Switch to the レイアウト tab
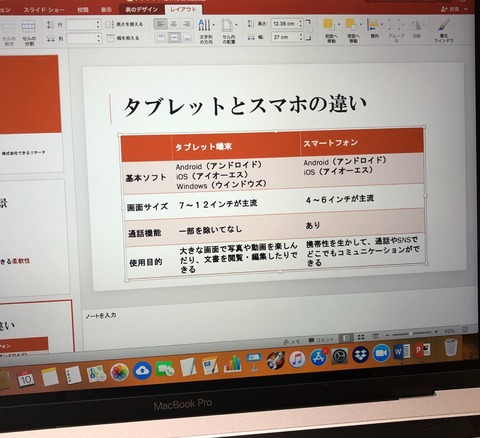Screen dimensions: 480x438 pyautogui.click(x=183, y=9)
